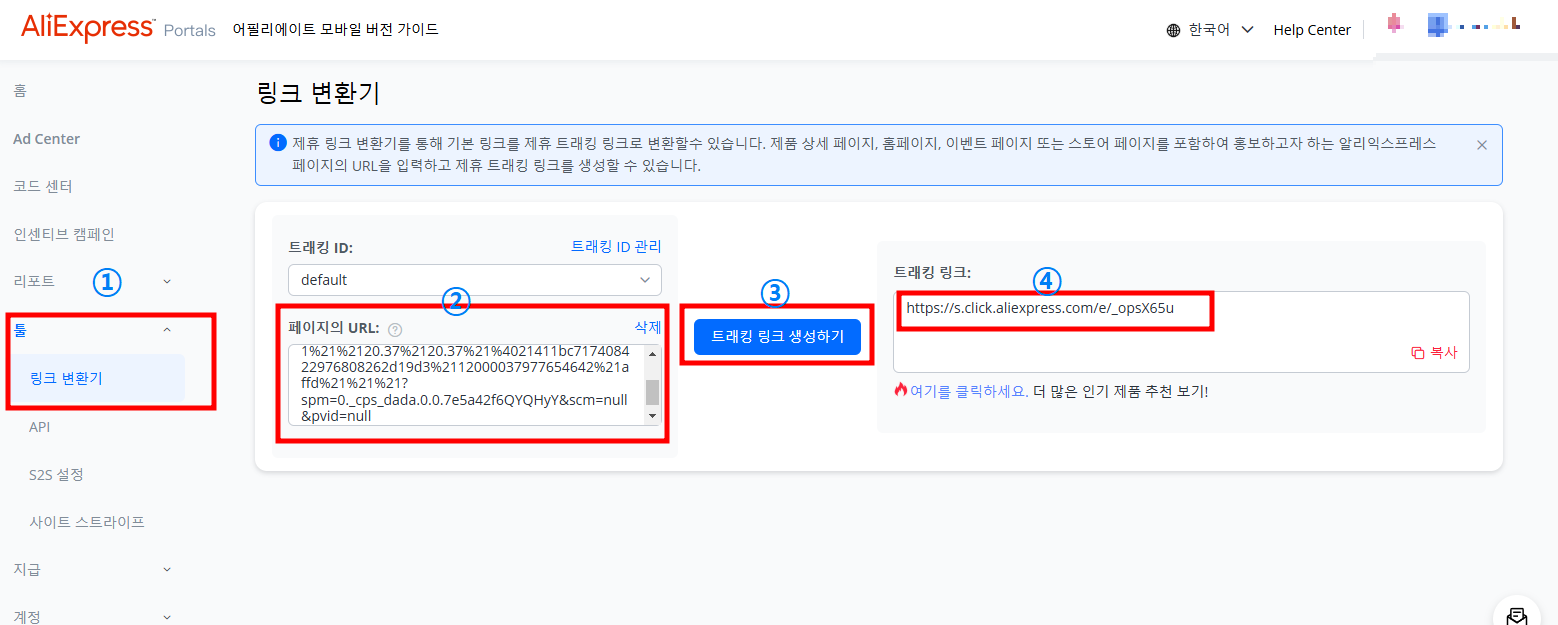Open the 트래킹 ID 관리 link
Viewport: 1558px width, 625px height.
[616, 246]
